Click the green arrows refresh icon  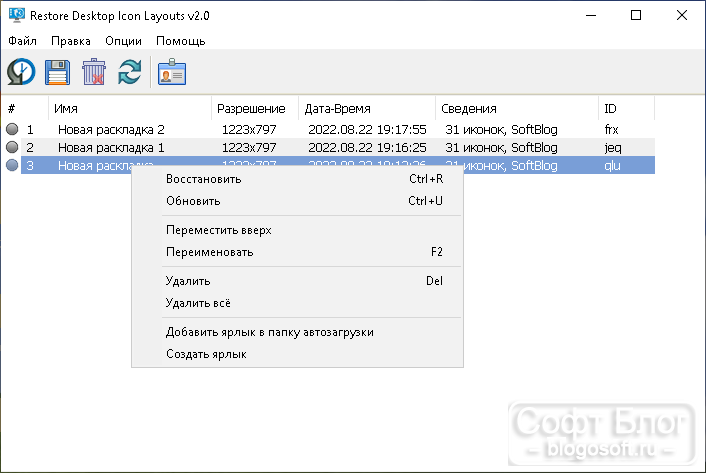coord(130,72)
